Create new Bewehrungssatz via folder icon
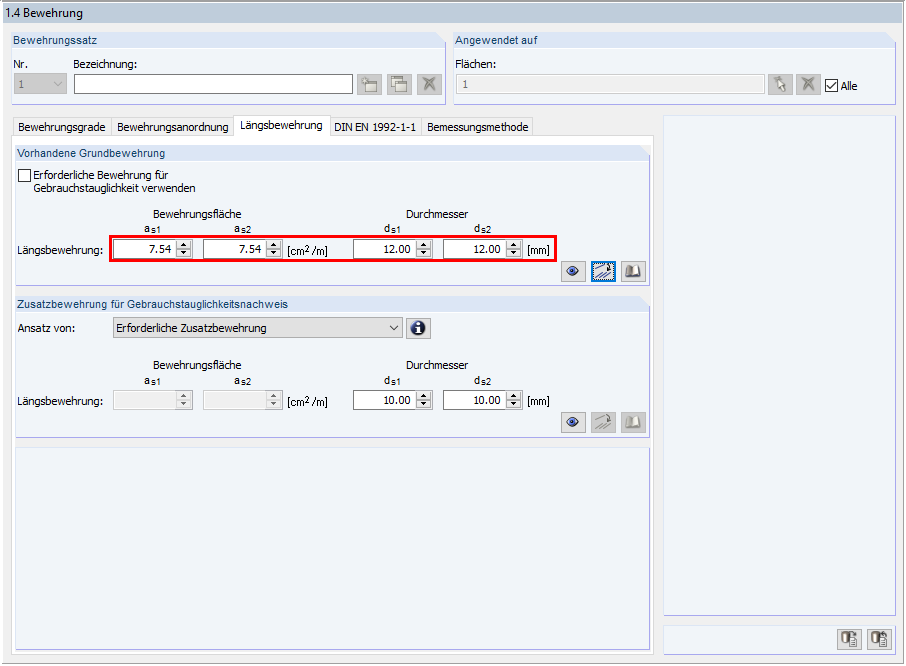Viewport: 906px width, 666px height. [x=369, y=84]
